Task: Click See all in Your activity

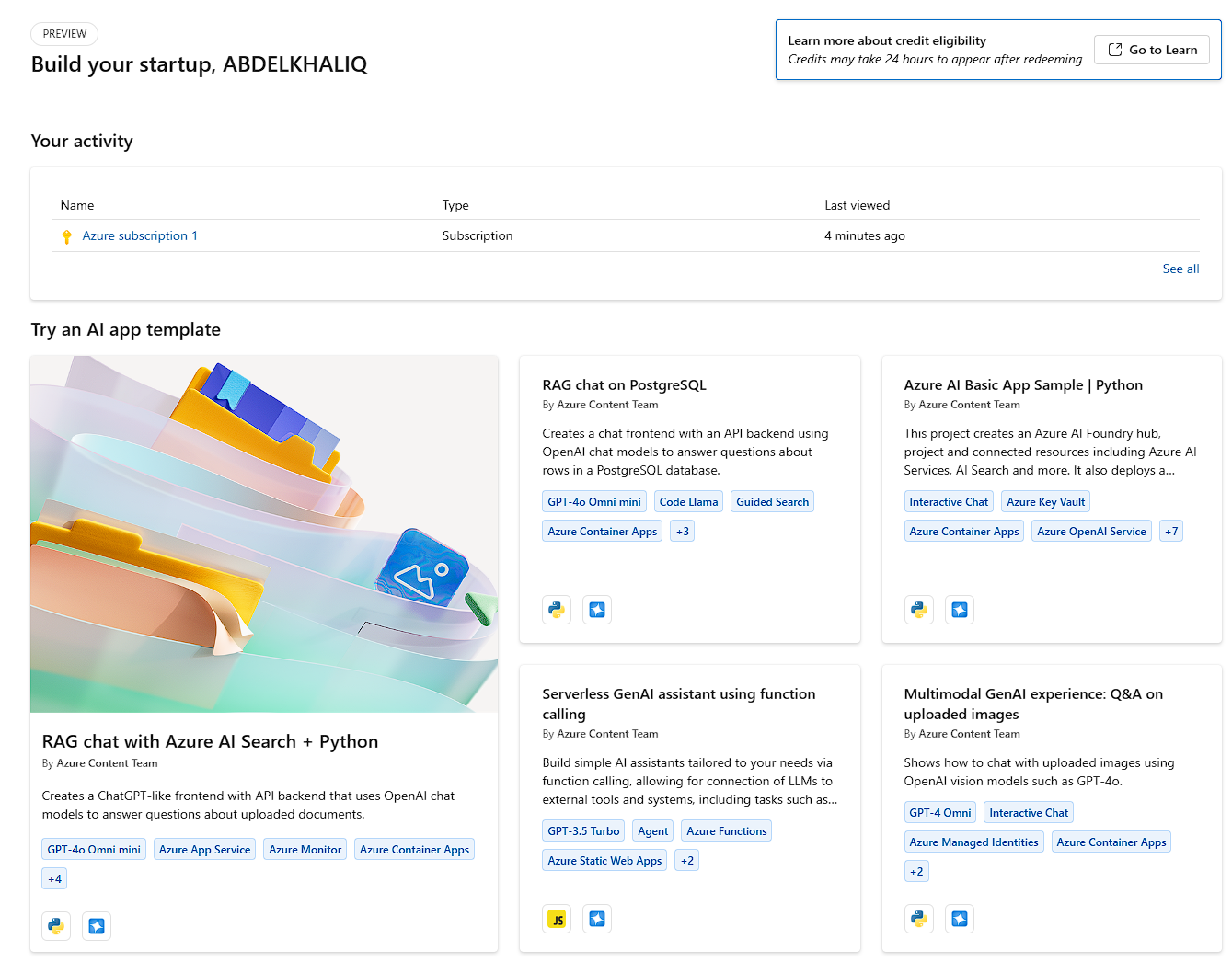Action: pyautogui.click(x=1180, y=269)
